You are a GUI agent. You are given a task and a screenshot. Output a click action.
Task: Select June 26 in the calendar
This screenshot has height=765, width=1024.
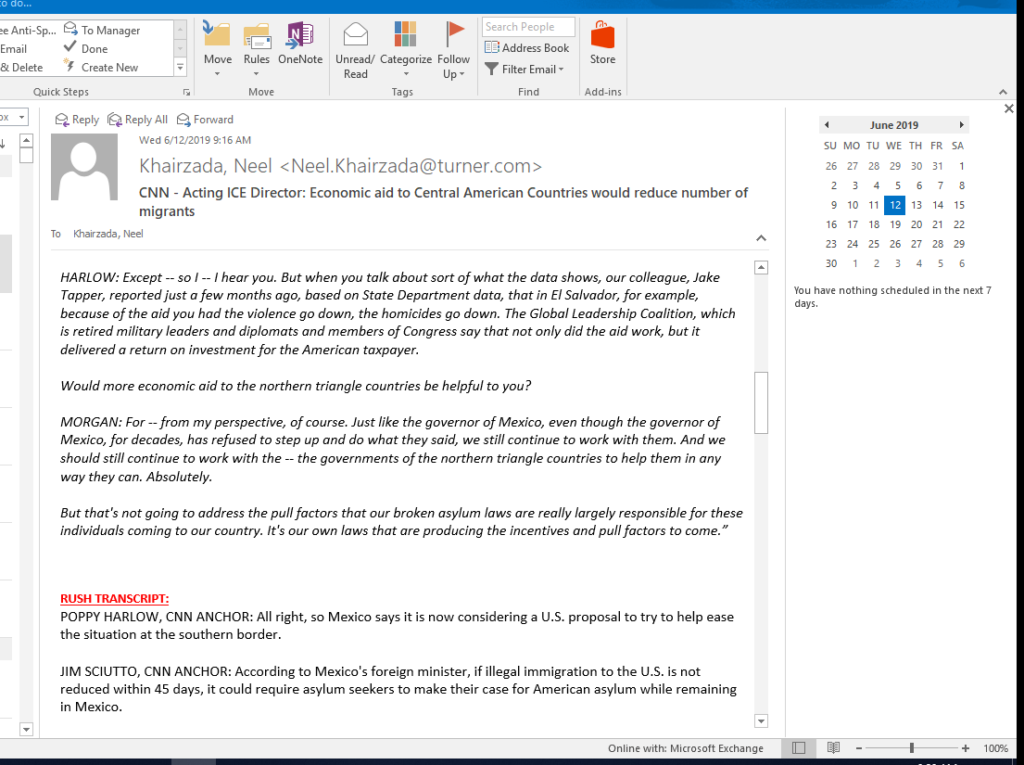click(x=895, y=244)
